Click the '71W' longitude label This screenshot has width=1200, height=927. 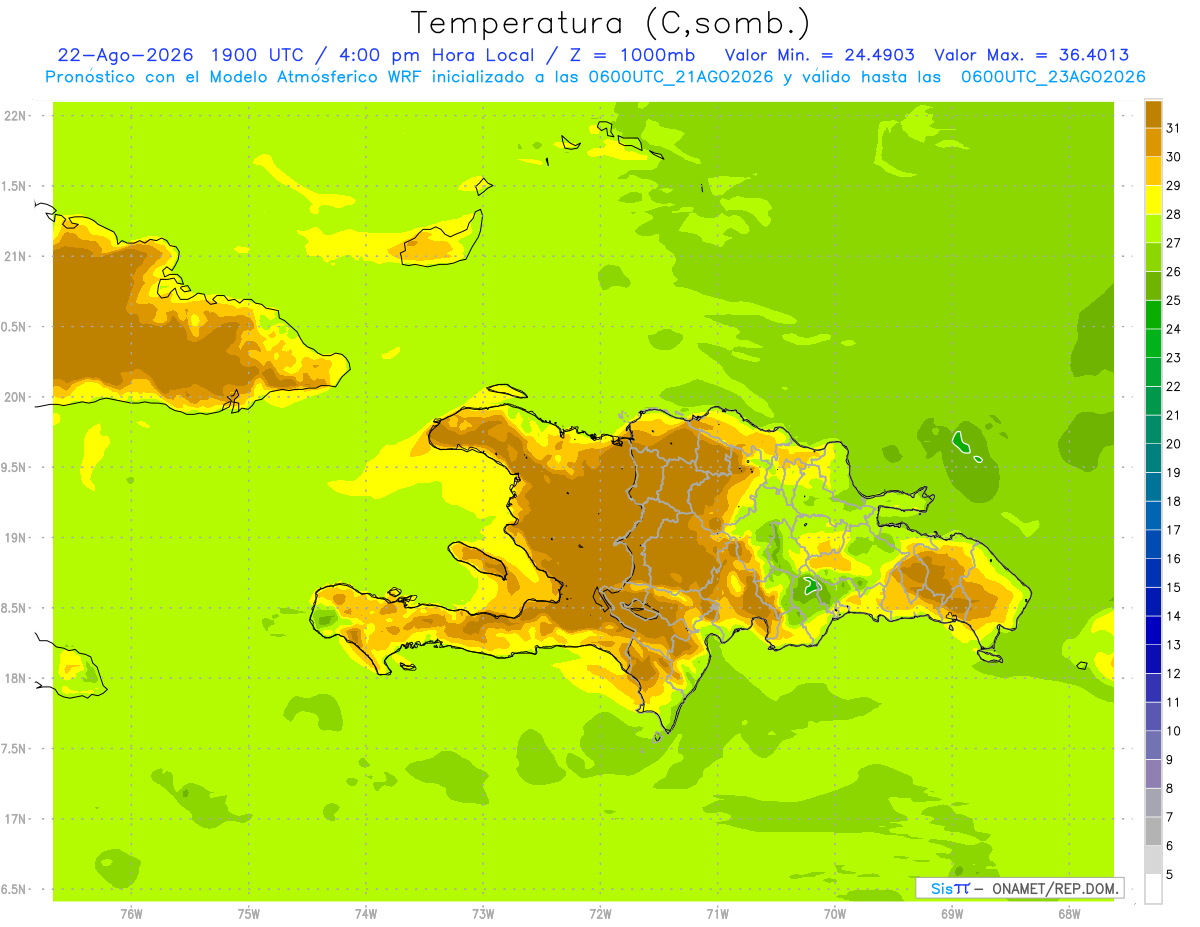tap(717, 914)
